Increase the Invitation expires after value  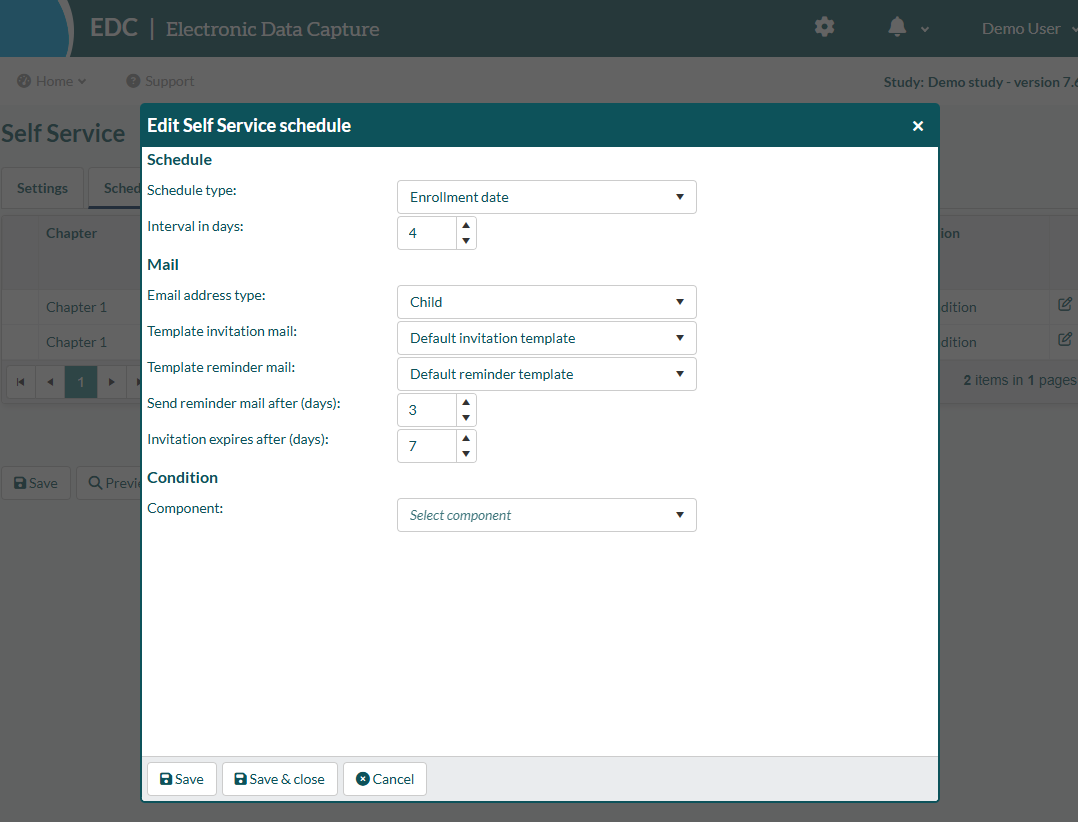click(x=466, y=438)
